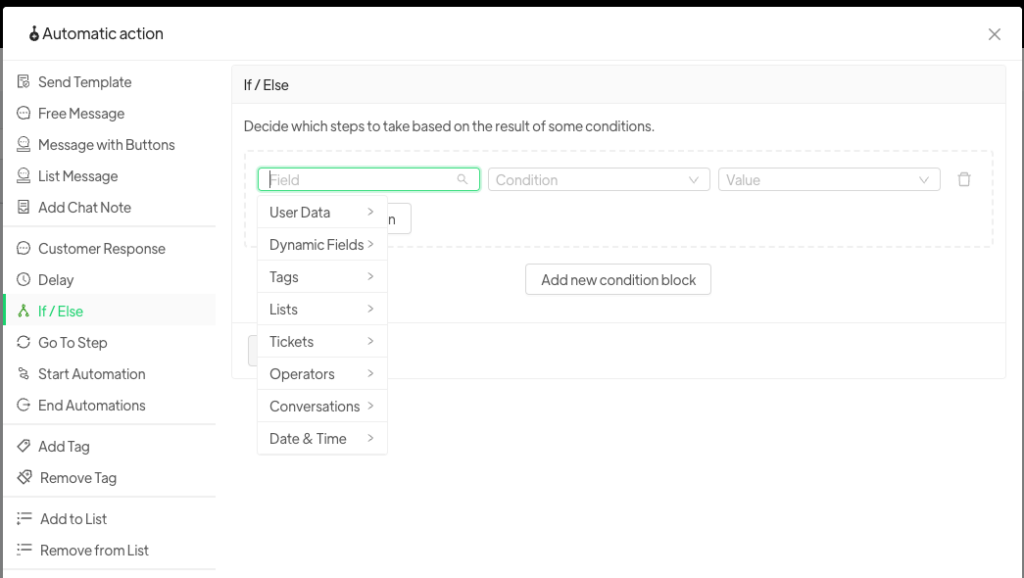This screenshot has height=578, width=1024.
Task: Delete the condition with trash icon
Action: (x=964, y=180)
